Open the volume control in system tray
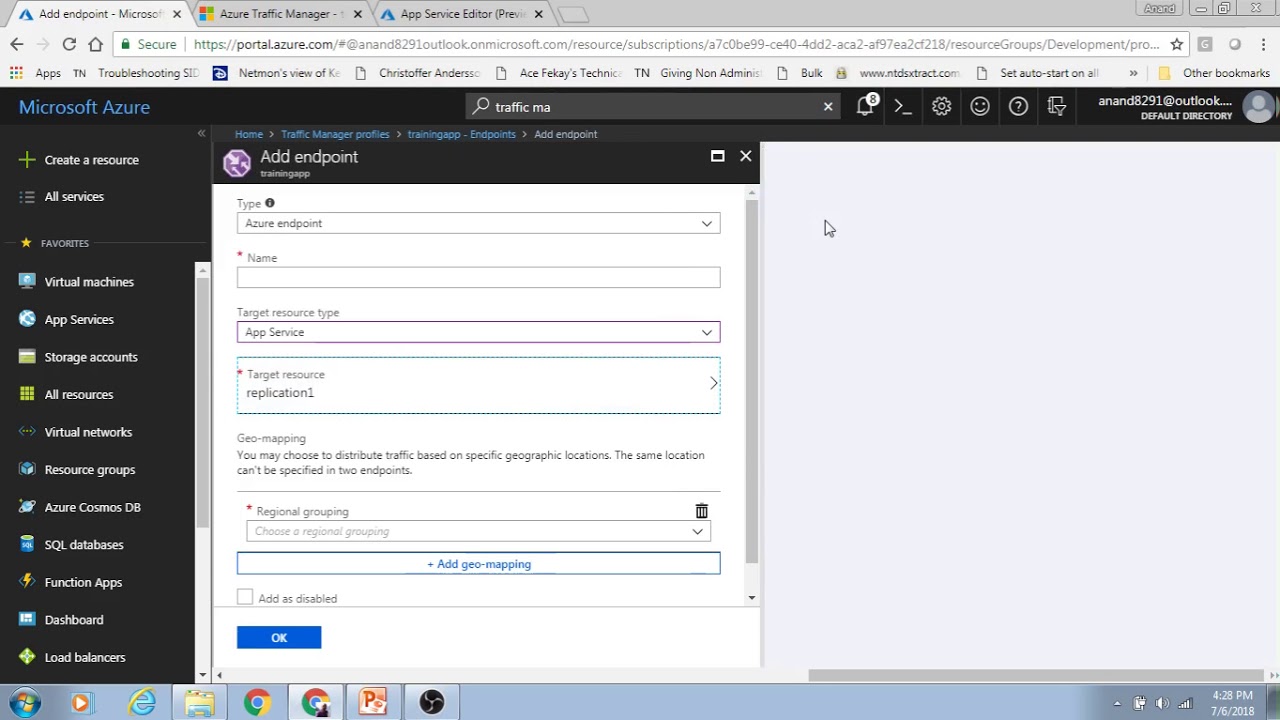The width and height of the screenshot is (1280, 720). pyautogui.click(x=1162, y=703)
